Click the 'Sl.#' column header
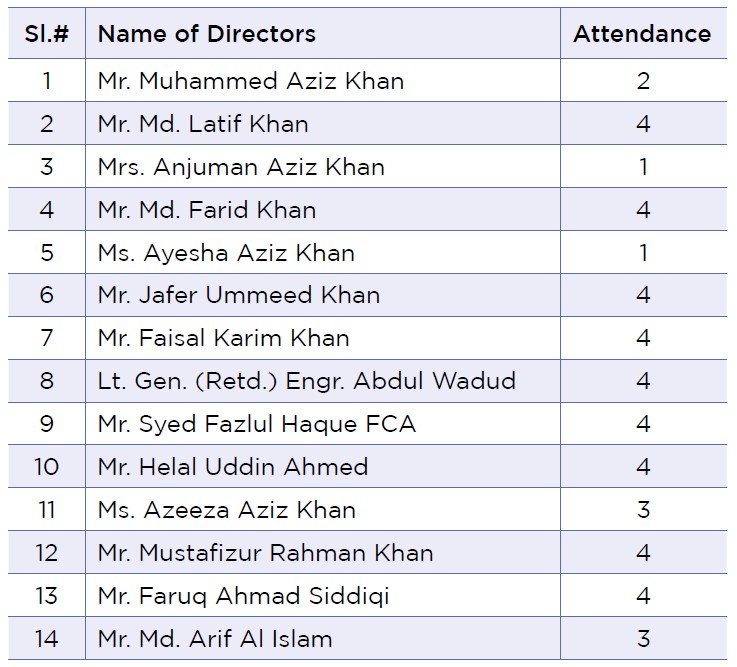Screen dimensions: 737x667 click(x=47, y=34)
